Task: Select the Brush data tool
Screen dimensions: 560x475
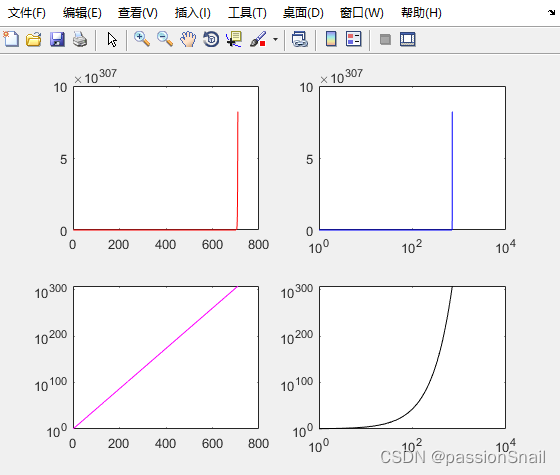Action: pyautogui.click(x=258, y=39)
